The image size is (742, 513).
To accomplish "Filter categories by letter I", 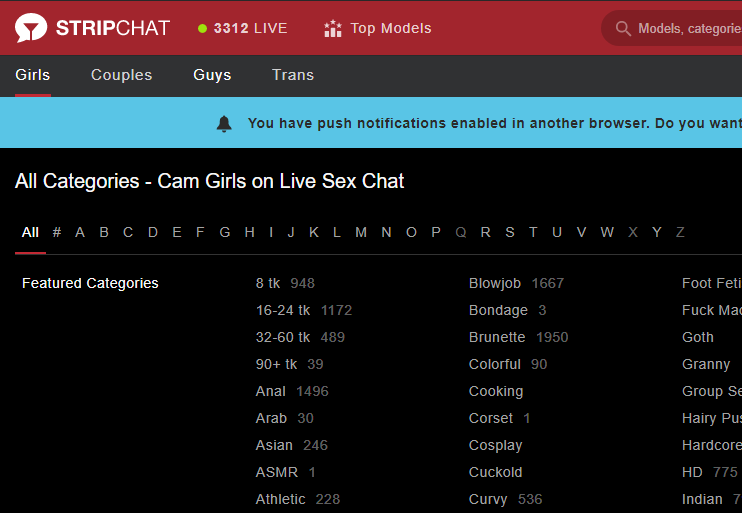I will 271,232.
